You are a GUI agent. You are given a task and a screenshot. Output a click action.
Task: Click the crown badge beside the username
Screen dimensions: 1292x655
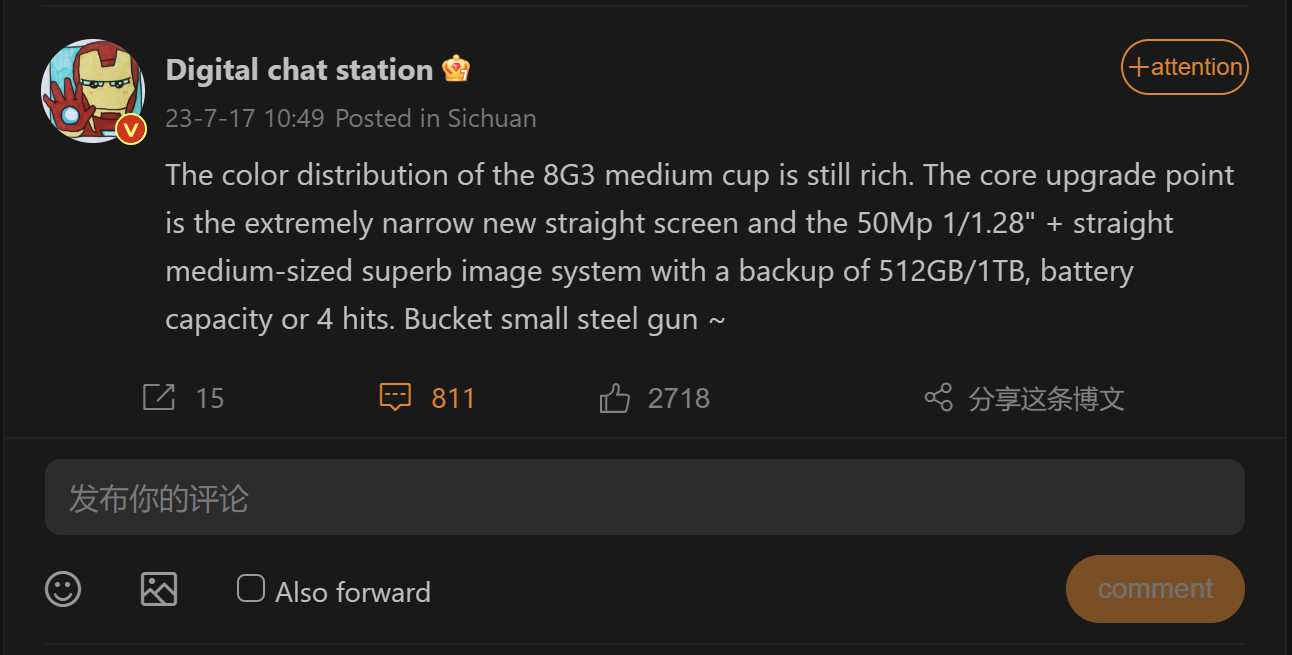coord(456,69)
